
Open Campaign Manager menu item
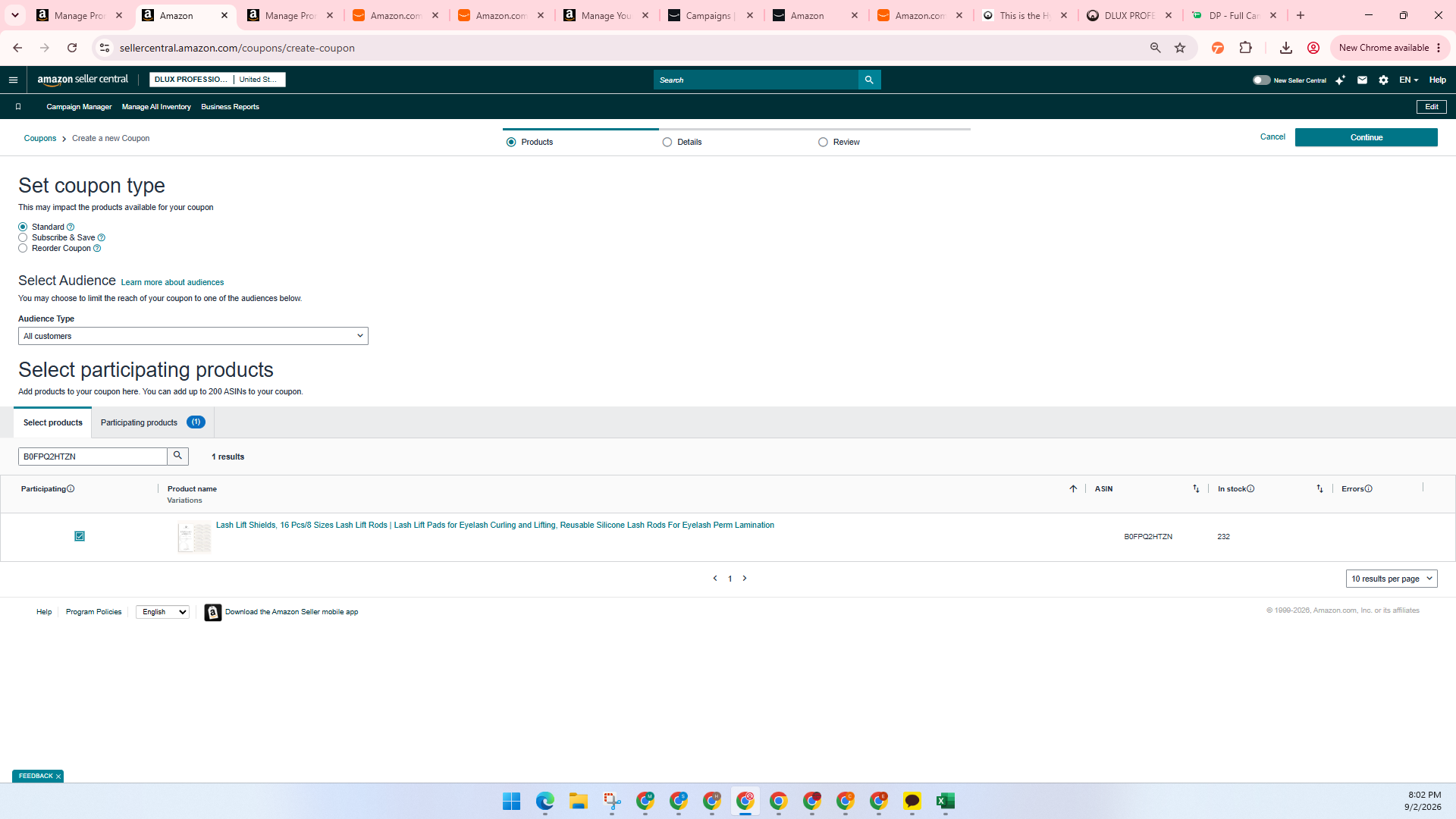point(79,107)
